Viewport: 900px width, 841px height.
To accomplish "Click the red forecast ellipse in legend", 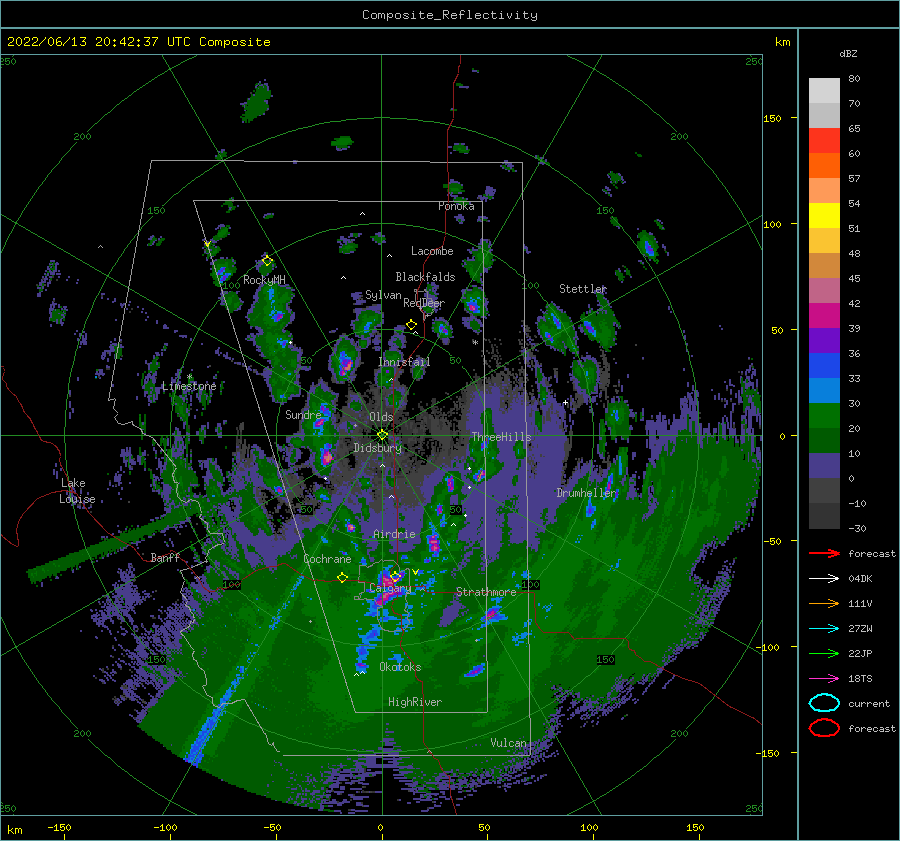I will [824, 728].
